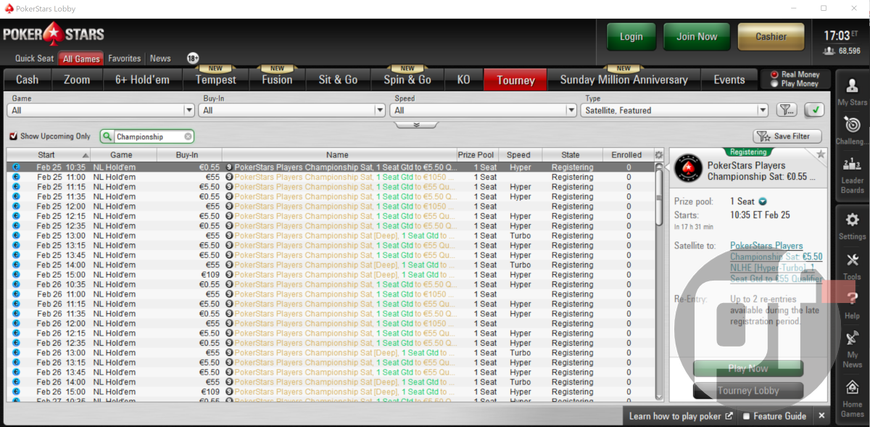The height and width of the screenshot is (427, 870).
Task: Click the Championship search input field
Action: [149, 136]
